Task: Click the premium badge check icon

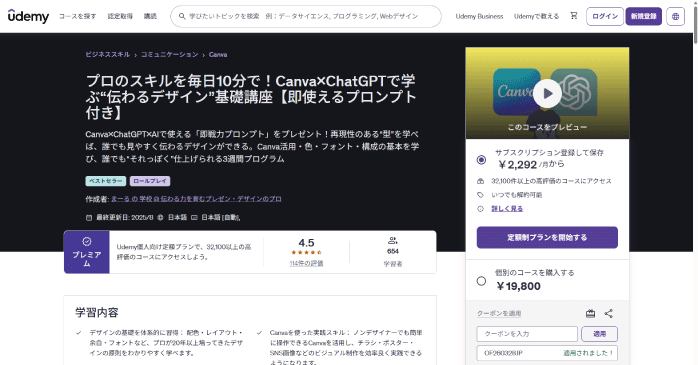Action: pyautogui.click(x=87, y=241)
